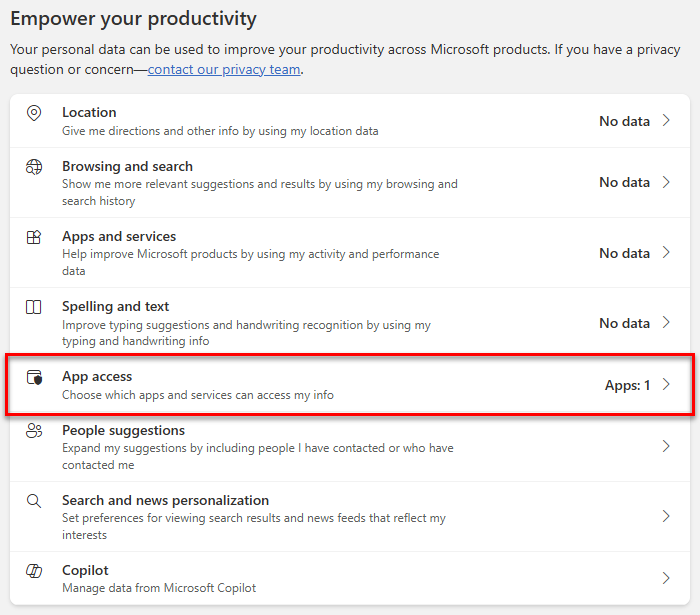Click the Apps and services grid icon
700x615 pixels.
click(34, 237)
